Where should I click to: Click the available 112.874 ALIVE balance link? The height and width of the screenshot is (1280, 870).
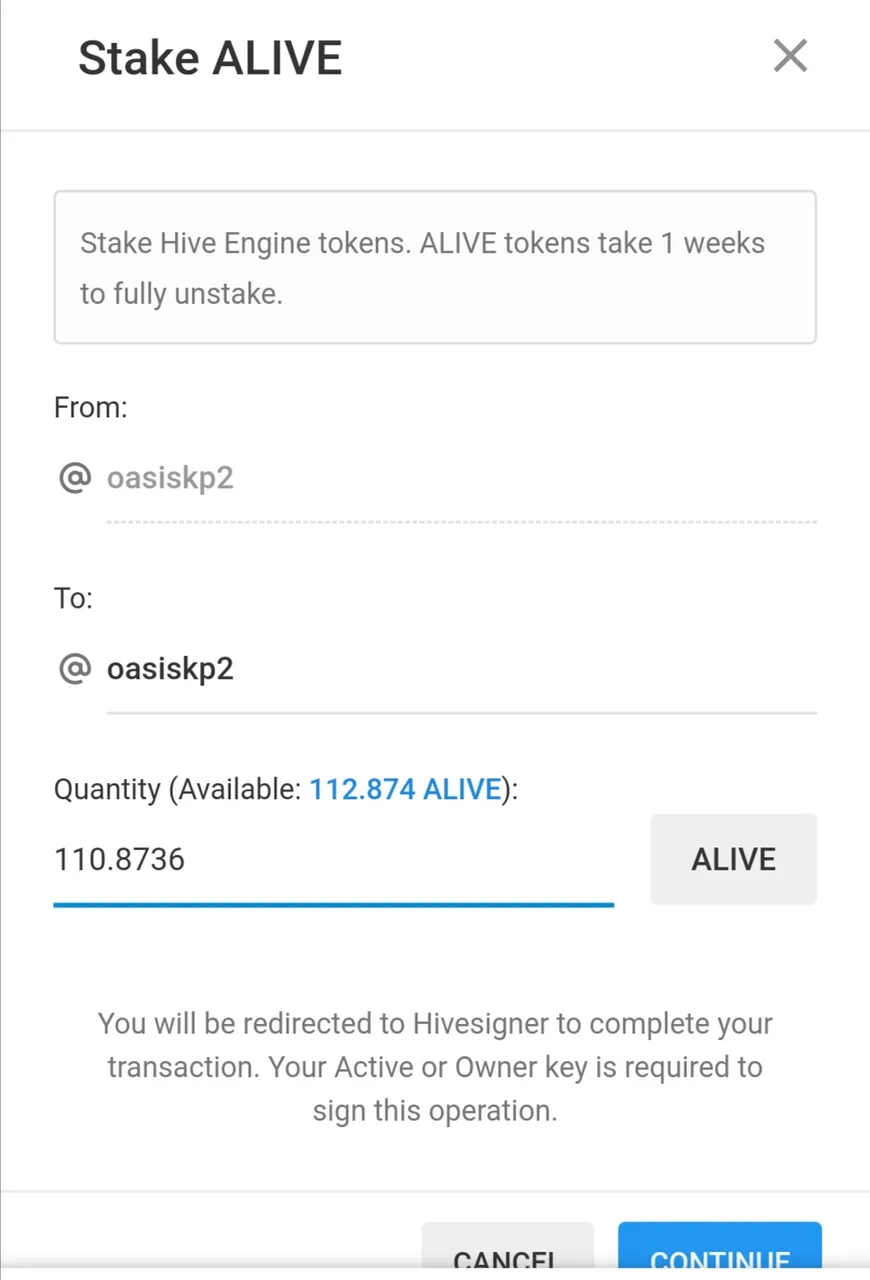point(405,789)
